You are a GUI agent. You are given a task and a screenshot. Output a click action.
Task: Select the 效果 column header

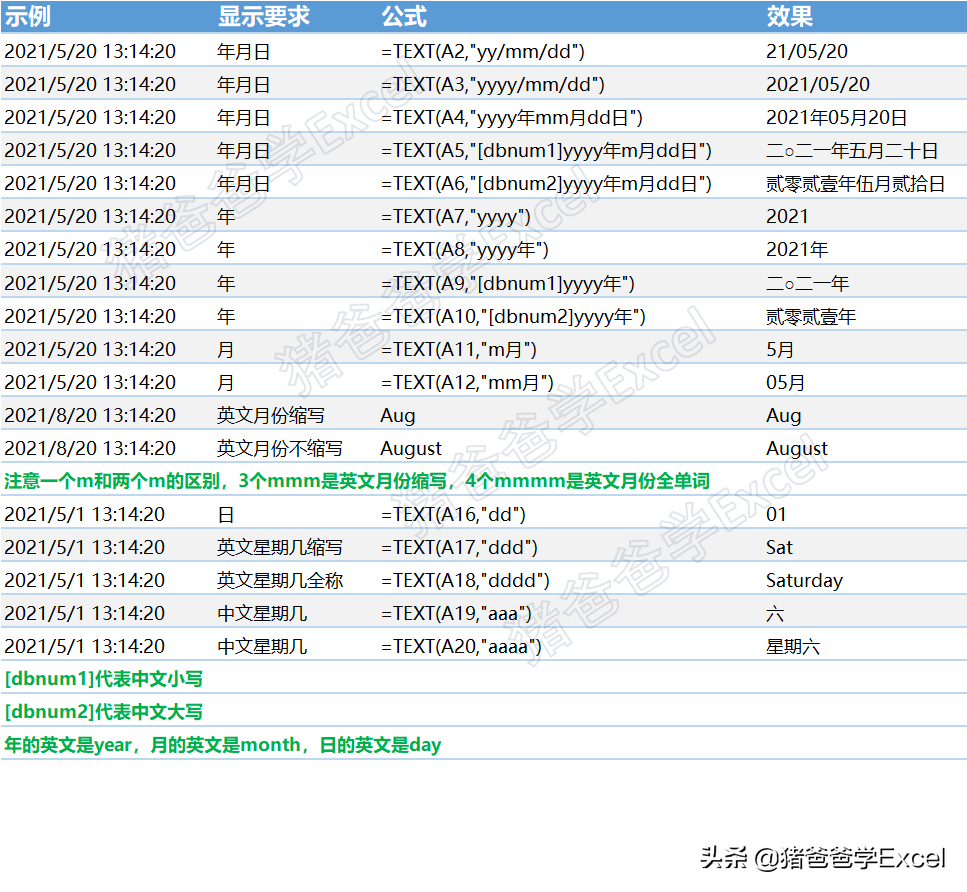coord(790,17)
